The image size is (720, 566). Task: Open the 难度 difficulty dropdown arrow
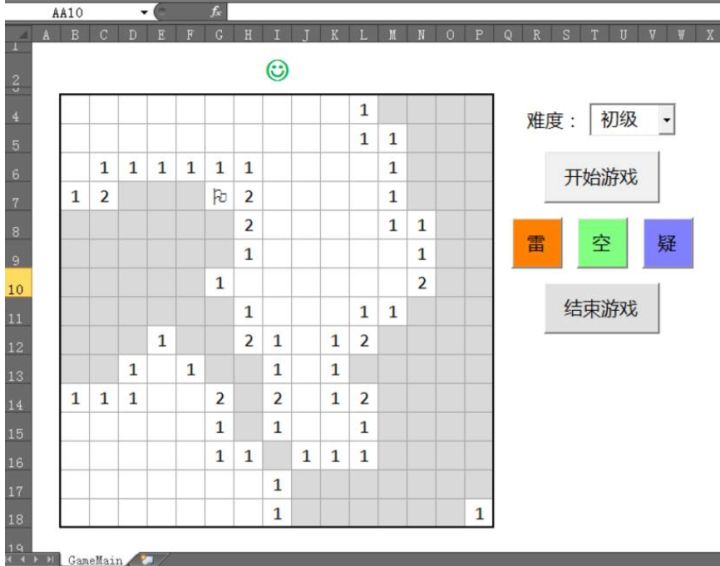pos(666,120)
